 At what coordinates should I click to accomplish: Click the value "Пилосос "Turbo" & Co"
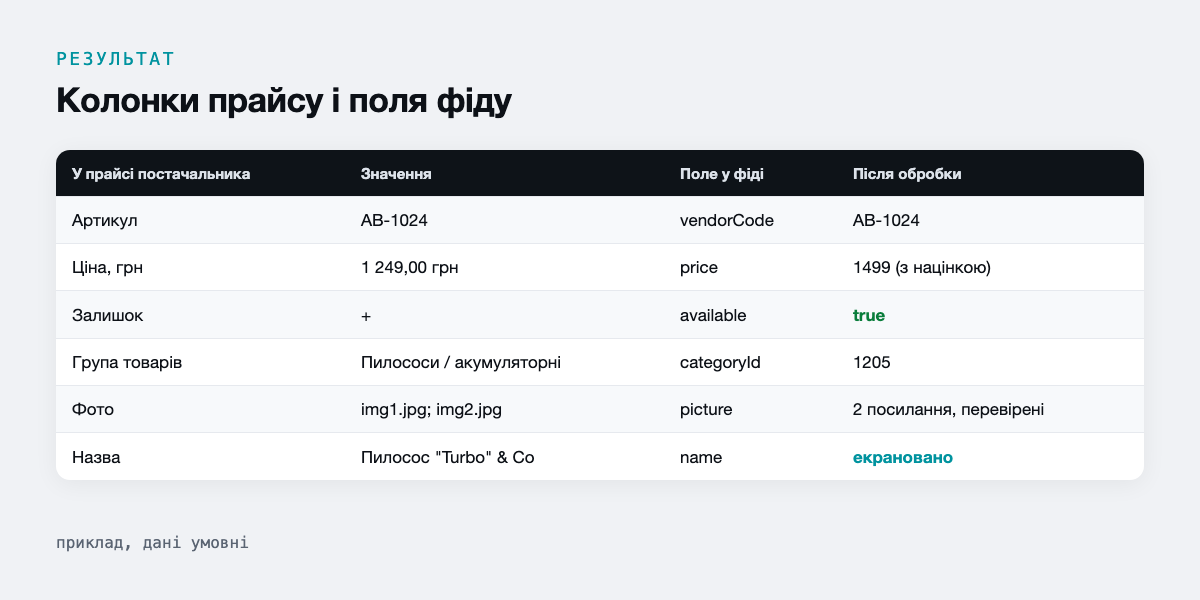pos(448,457)
